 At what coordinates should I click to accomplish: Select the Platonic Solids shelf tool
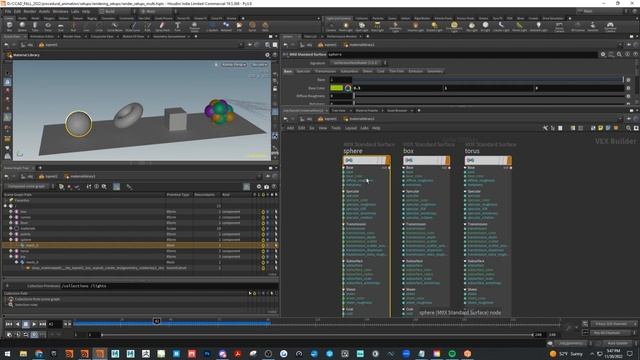195,27
